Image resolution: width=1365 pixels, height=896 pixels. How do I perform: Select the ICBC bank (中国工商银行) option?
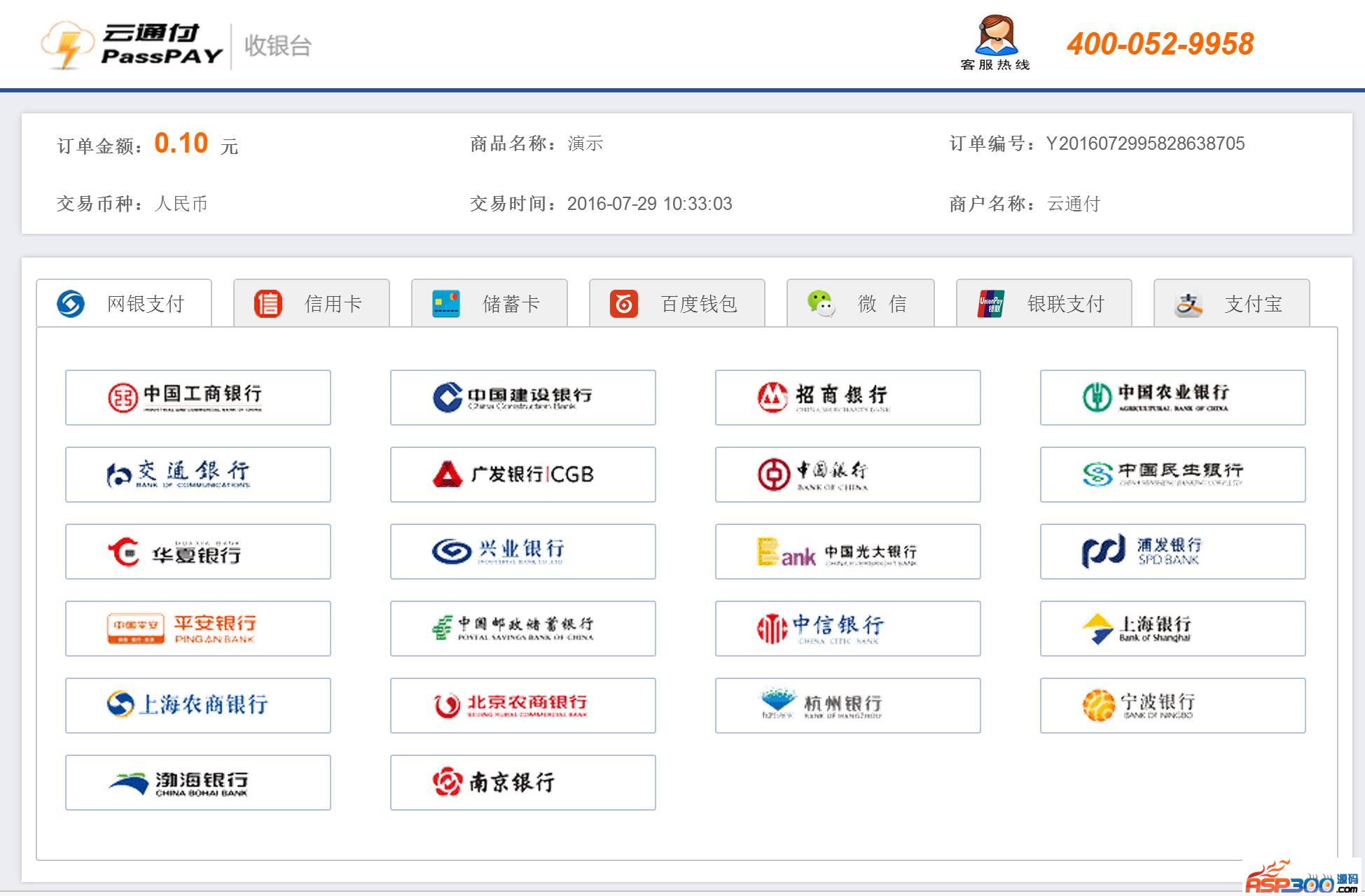tap(198, 398)
